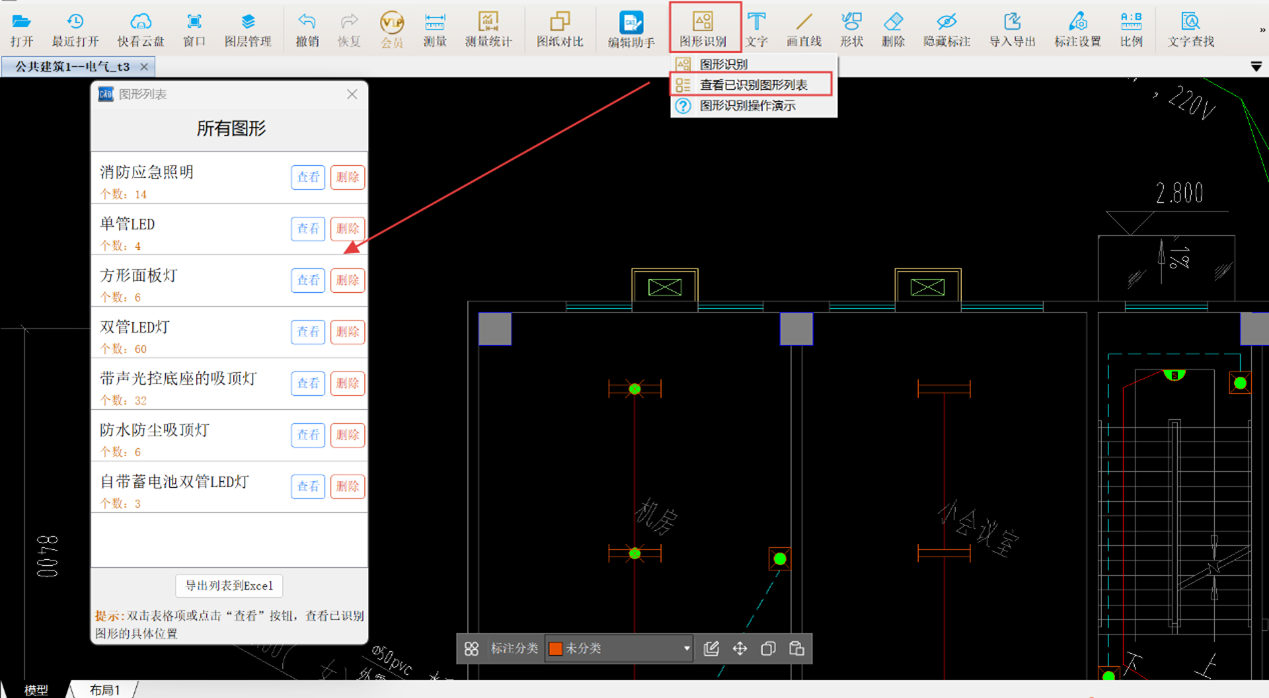
Task: Click 导出列表到Excel button
Action: pyautogui.click(x=229, y=586)
